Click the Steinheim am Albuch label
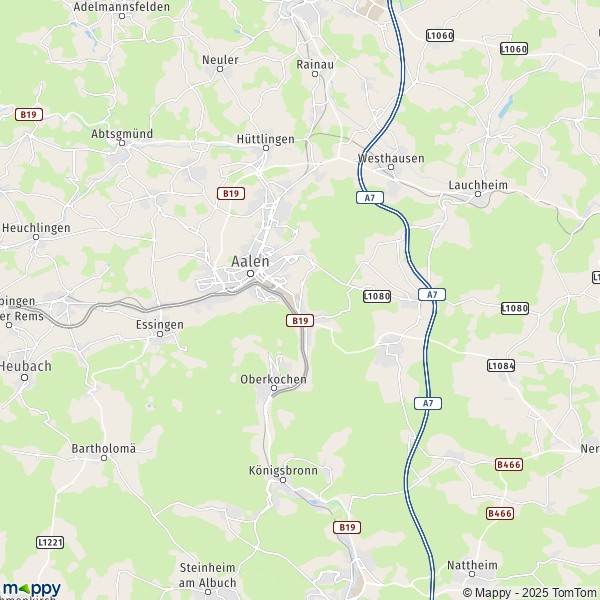 point(207,575)
